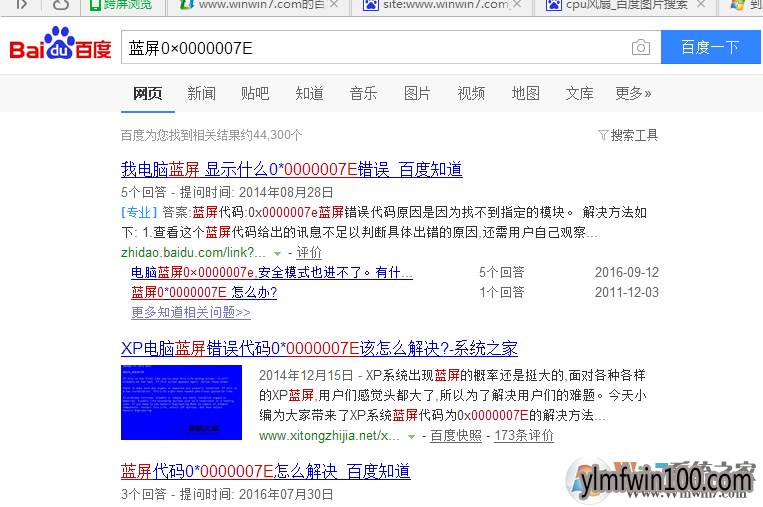Switch to 跨屏浏览 browser tab
The image size is (763, 507).
(x=122, y=5)
